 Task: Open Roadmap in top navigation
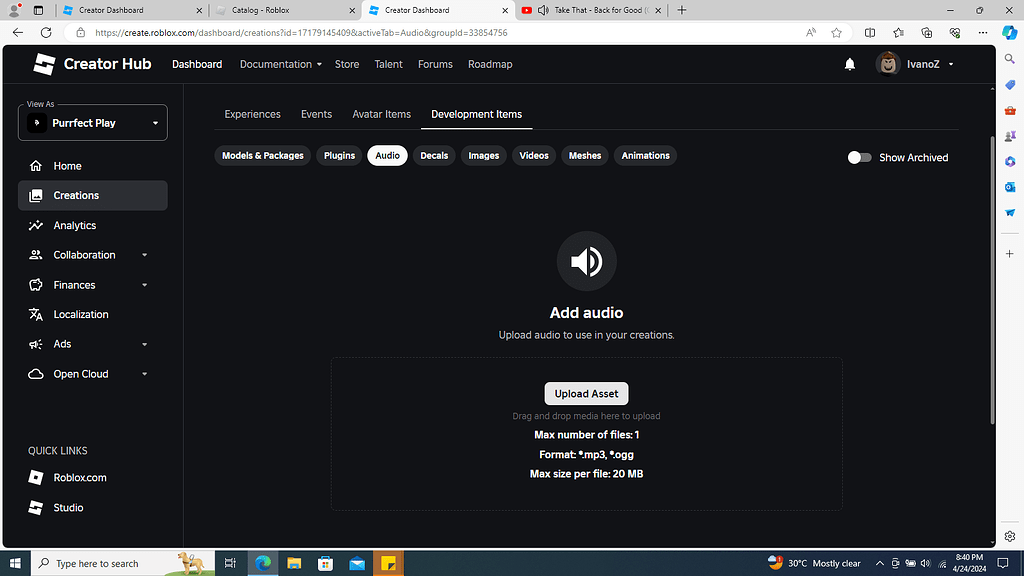pyautogui.click(x=490, y=64)
